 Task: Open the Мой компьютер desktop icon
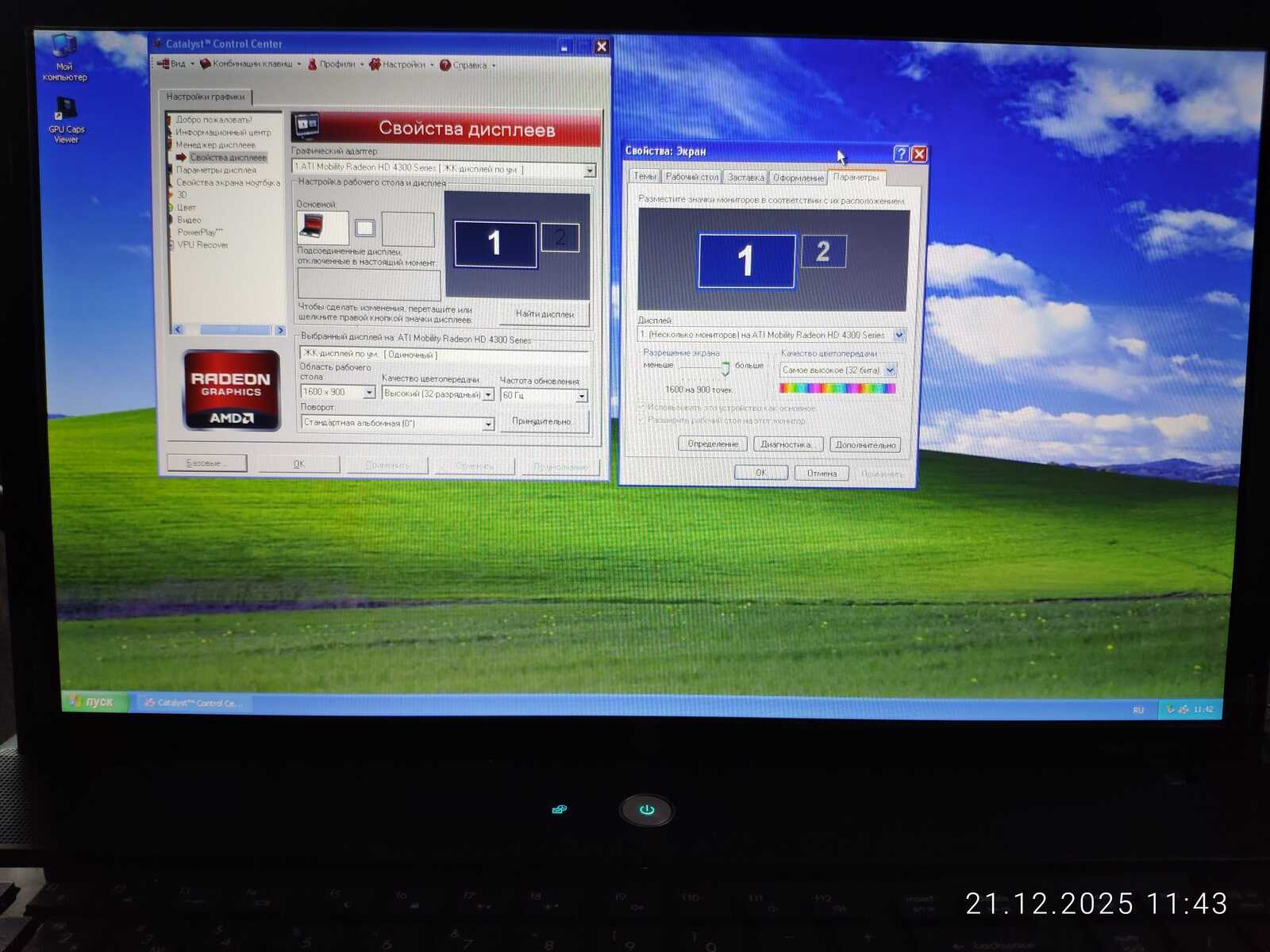tap(64, 58)
